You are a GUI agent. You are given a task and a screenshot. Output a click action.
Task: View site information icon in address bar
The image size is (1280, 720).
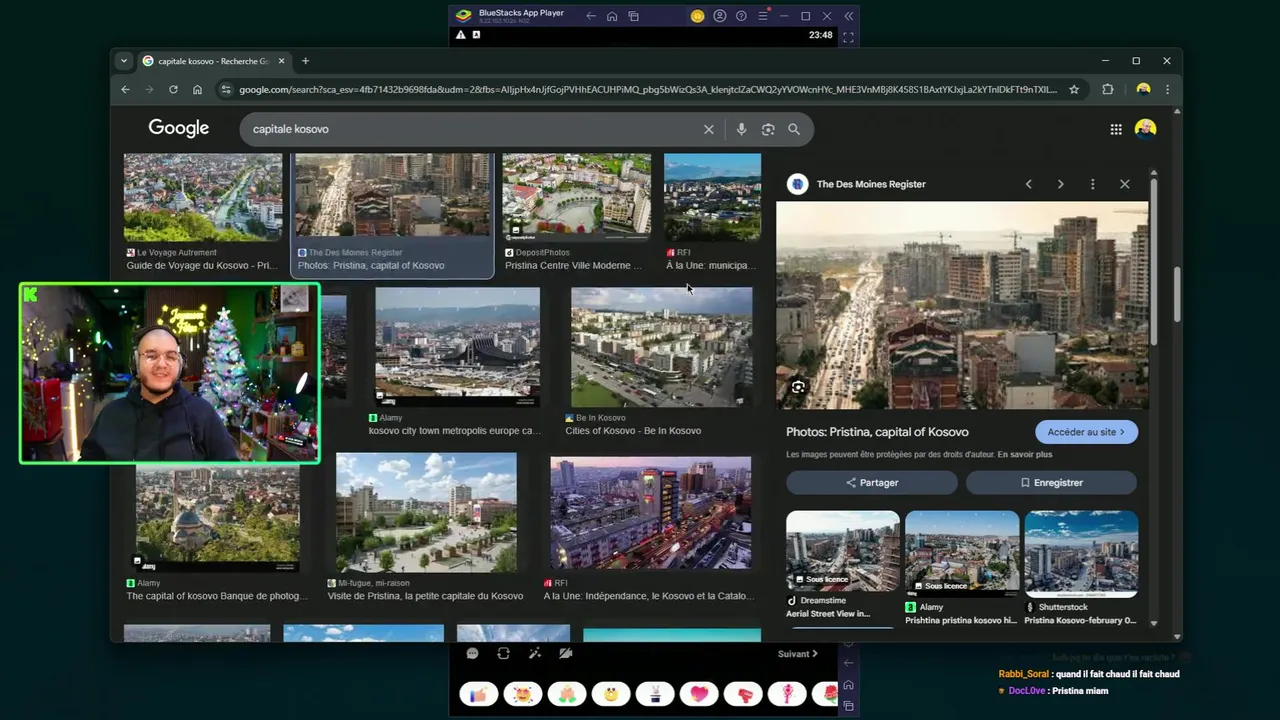click(226, 89)
